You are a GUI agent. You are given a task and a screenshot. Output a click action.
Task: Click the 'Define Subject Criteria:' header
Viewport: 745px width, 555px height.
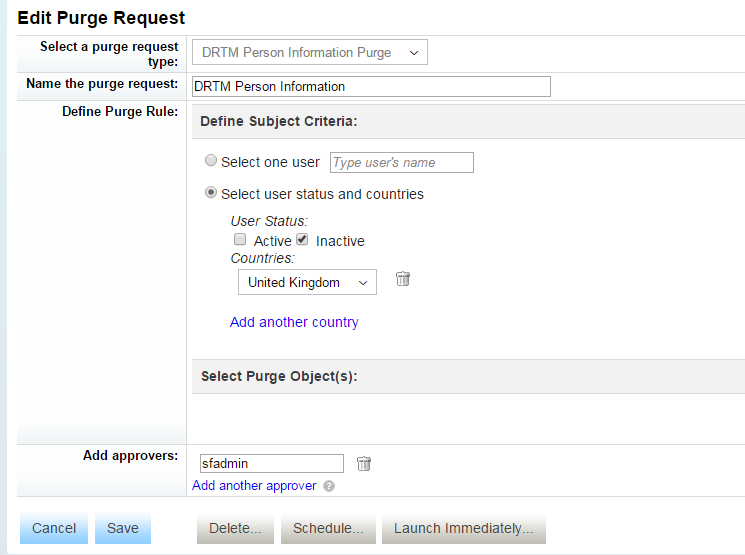(278, 121)
